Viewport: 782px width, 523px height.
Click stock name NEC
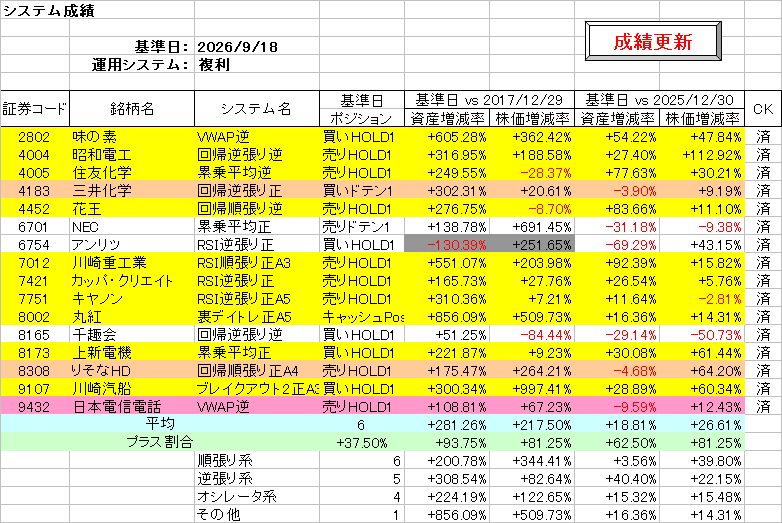coord(85,227)
